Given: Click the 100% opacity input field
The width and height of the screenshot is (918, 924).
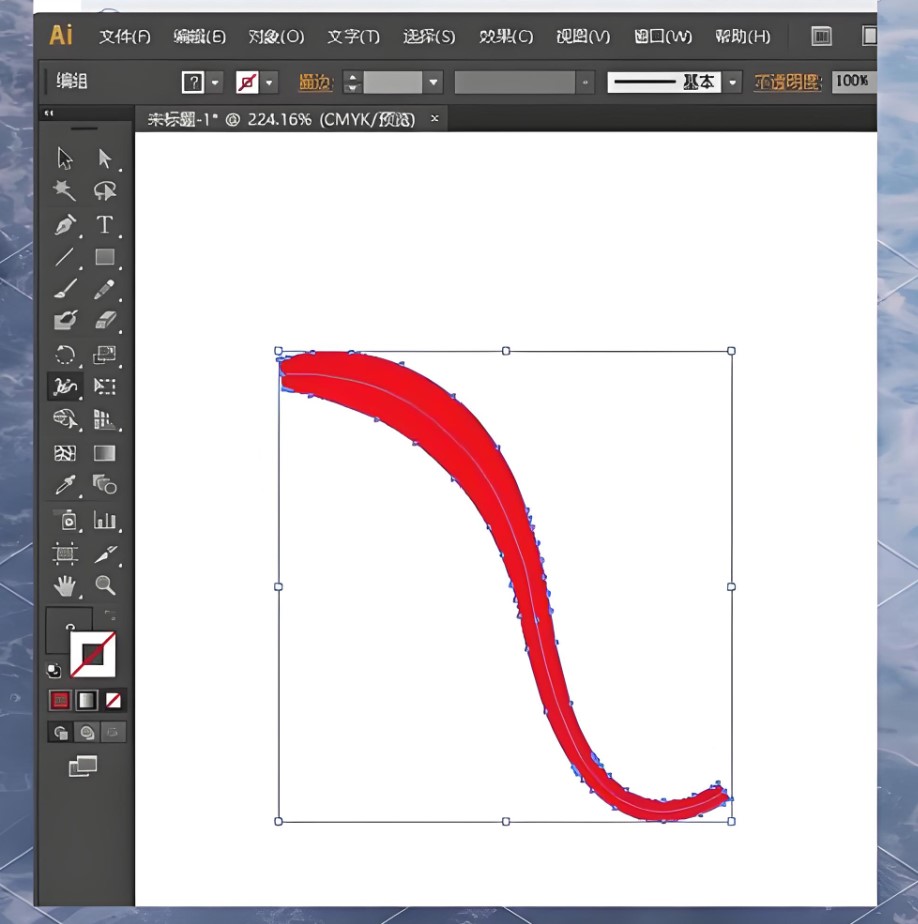Looking at the screenshot, I should [852, 81].
